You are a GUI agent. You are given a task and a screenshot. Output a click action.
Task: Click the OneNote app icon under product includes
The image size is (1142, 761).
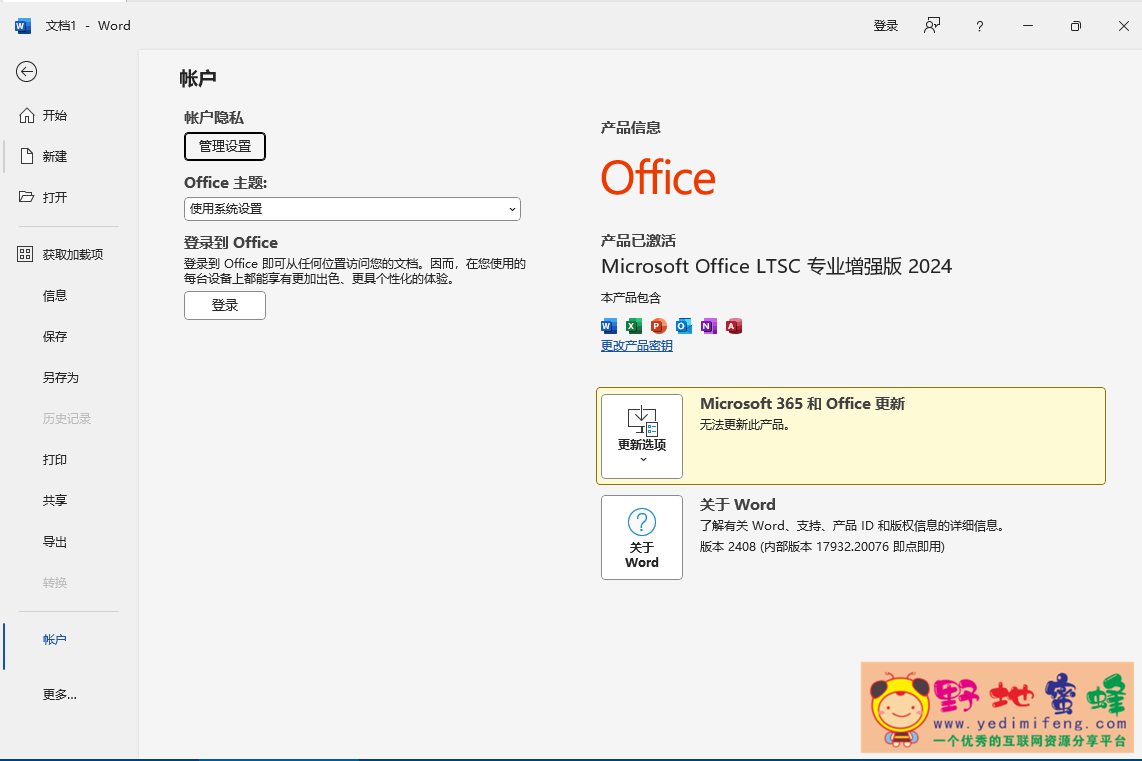pos(709,326)
